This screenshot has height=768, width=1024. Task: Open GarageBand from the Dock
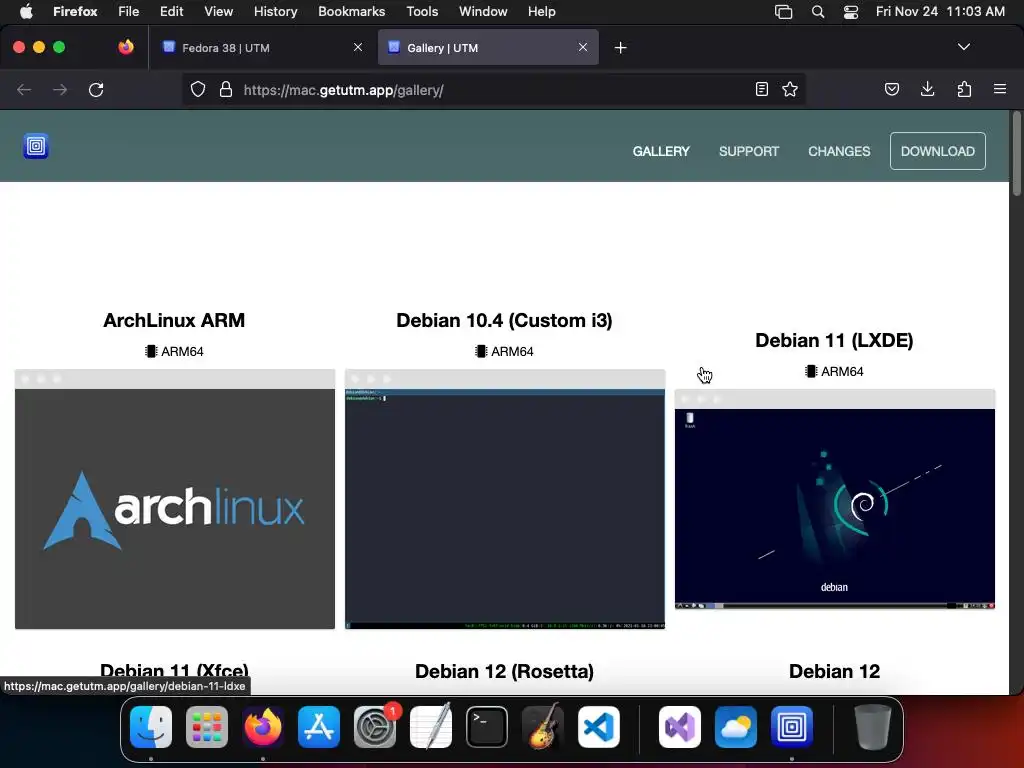(543, 727)
